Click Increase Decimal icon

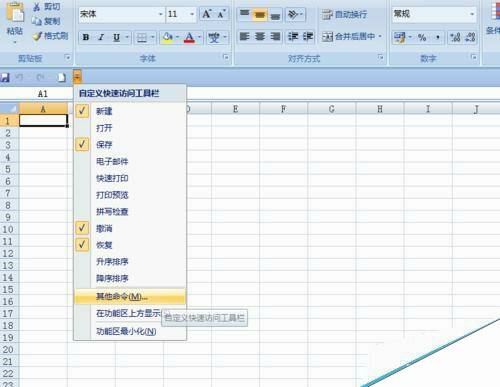pyautogui.click(x=455, y=37)
